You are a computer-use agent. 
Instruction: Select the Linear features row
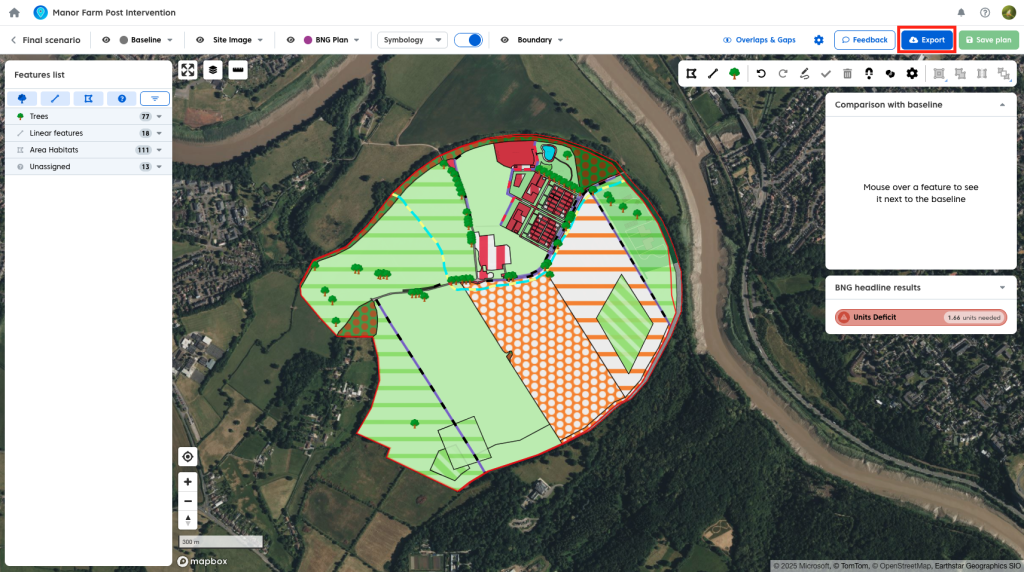pyautogui.click(x=56, y=133)
